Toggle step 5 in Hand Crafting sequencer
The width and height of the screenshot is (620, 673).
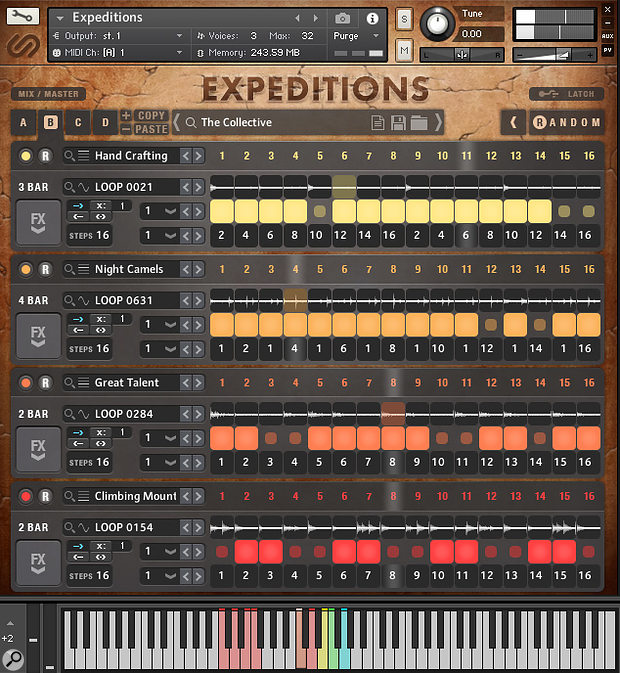click(320, 211)
